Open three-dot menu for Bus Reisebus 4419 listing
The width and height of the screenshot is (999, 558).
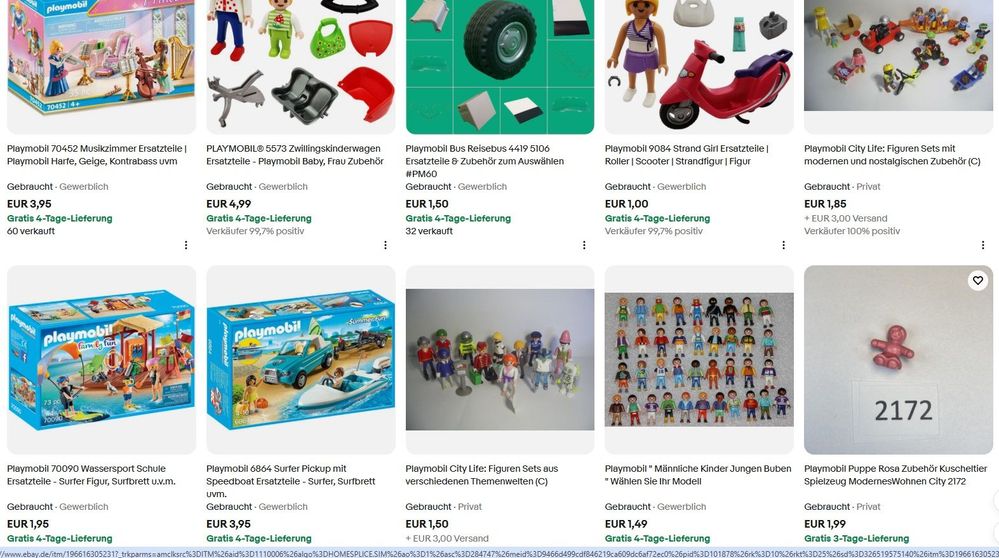pyautogui.click(x=584, y=245)
